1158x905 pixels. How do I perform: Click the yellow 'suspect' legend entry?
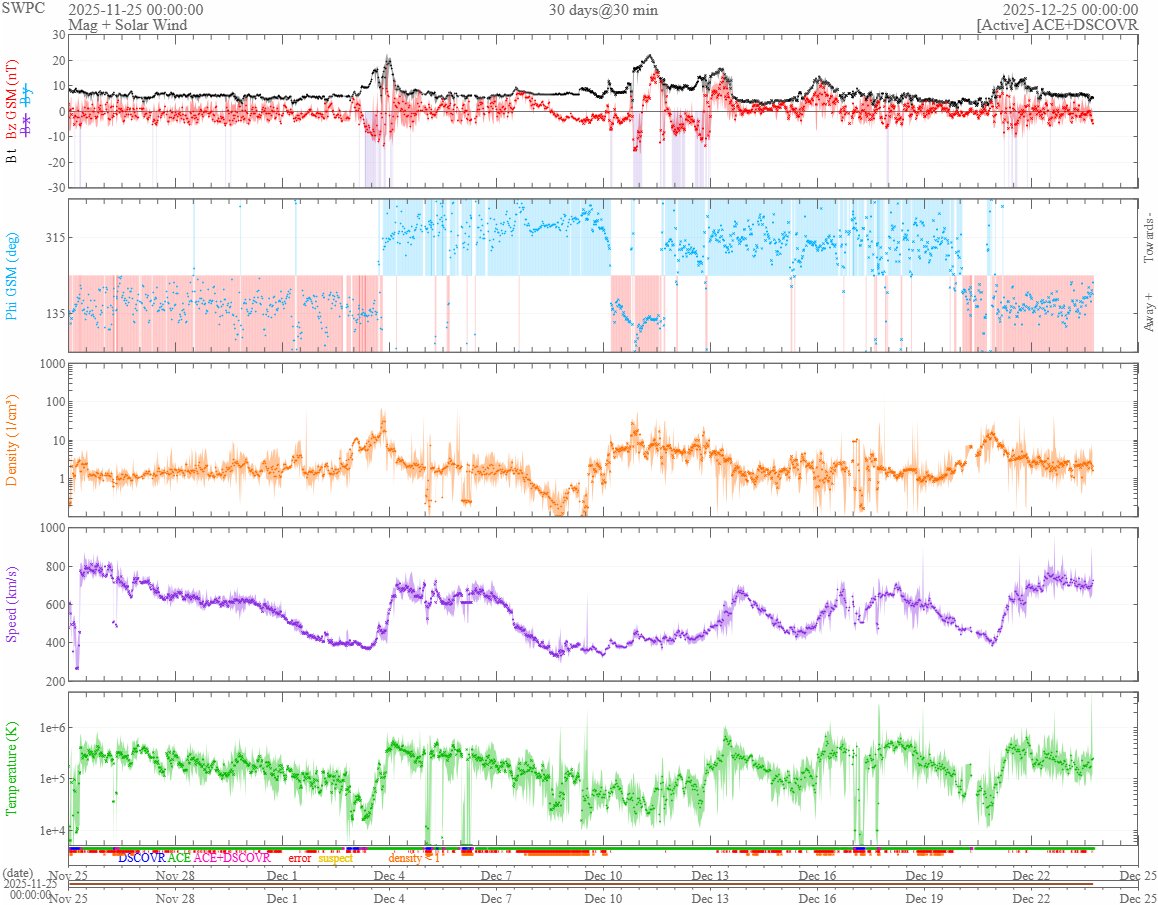click(x=335, y=858)
